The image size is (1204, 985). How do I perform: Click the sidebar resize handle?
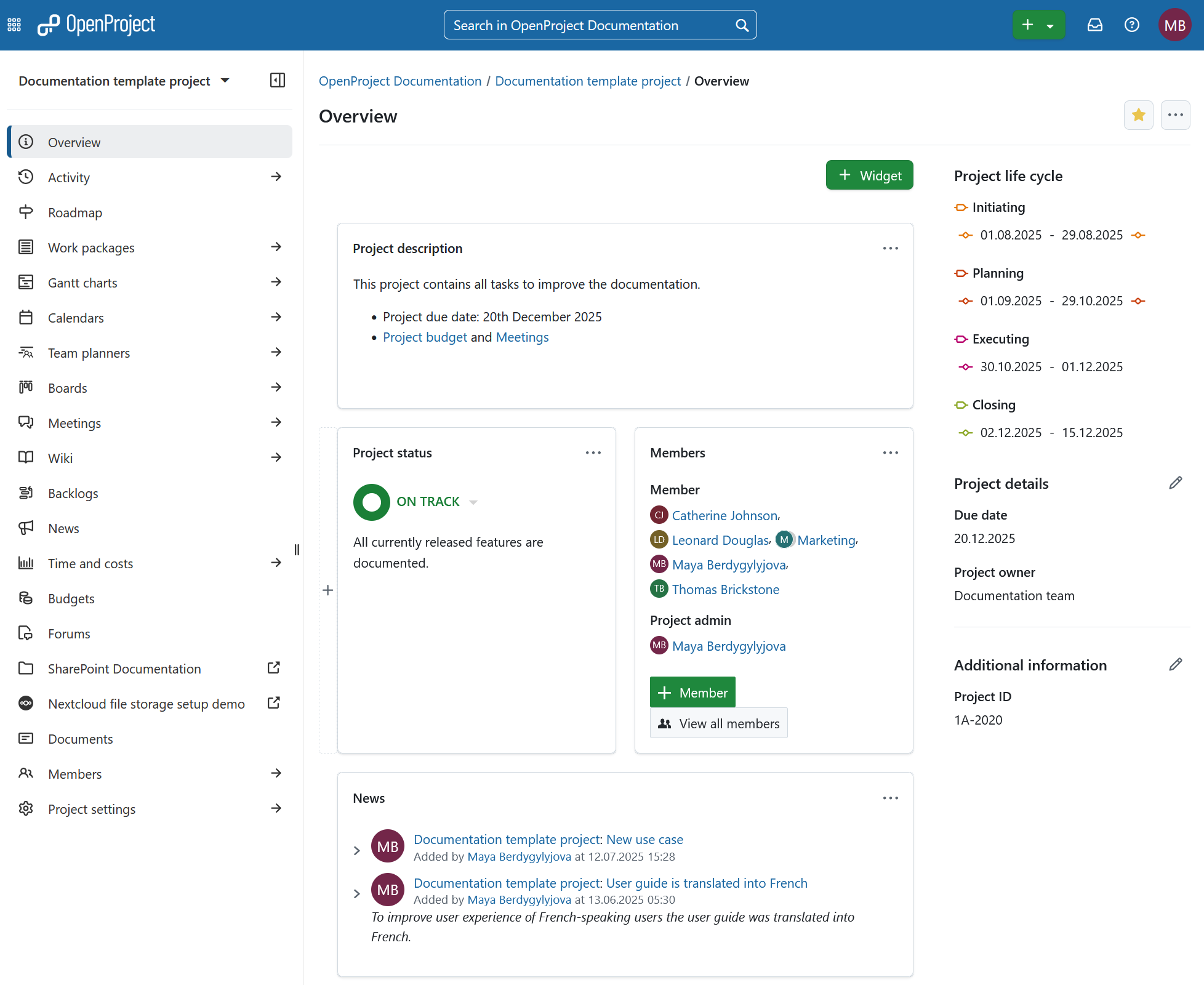[297, 550]
